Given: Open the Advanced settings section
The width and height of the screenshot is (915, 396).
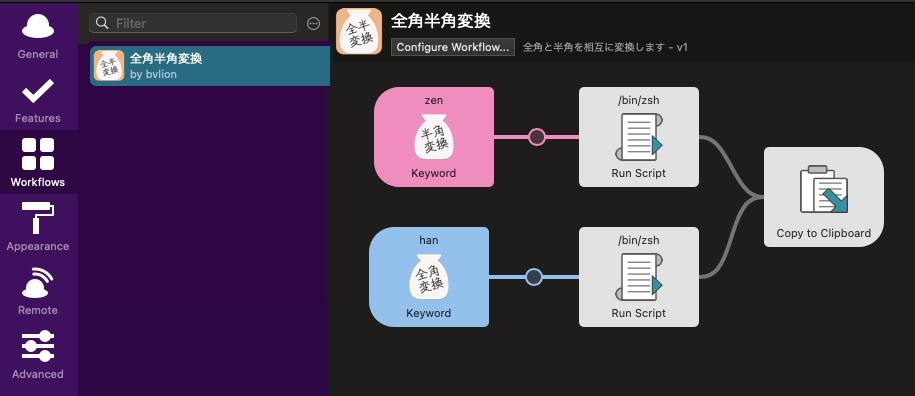Looking at the screenshot, I should (x=38, y=355).
